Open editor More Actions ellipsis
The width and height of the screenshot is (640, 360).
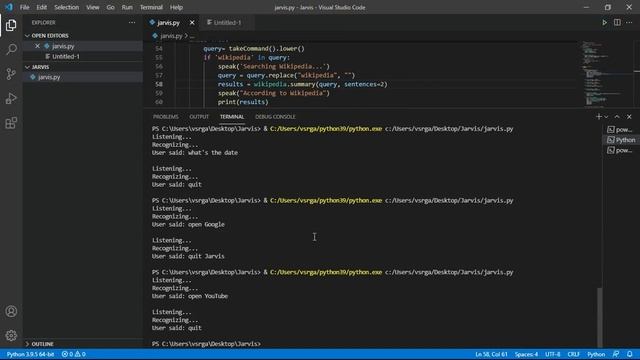point(629,22)
